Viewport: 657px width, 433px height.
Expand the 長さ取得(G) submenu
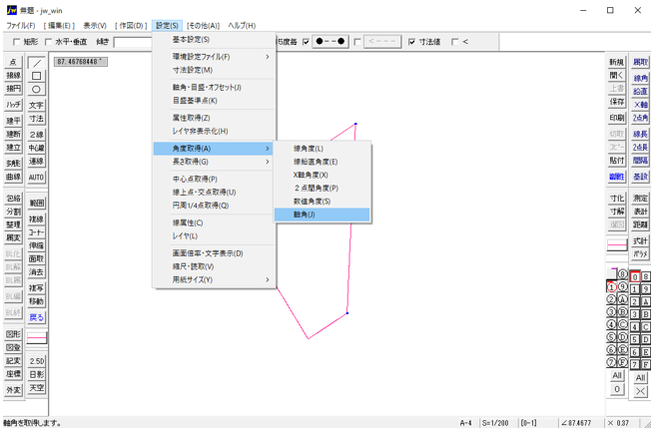[x=214, y=162]
